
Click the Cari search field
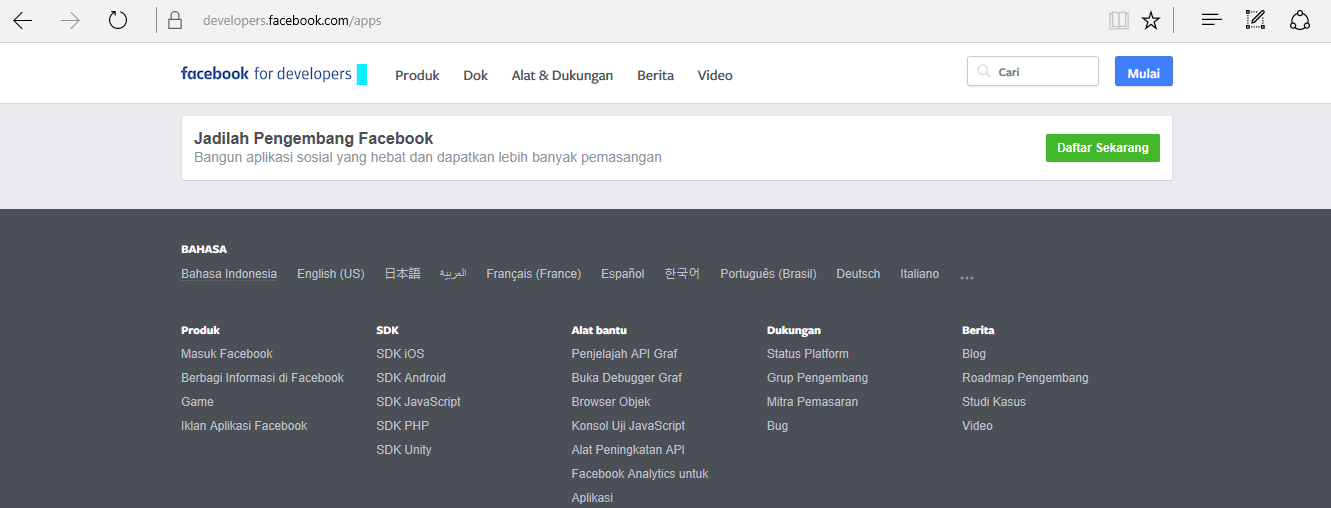point(1033,71)
